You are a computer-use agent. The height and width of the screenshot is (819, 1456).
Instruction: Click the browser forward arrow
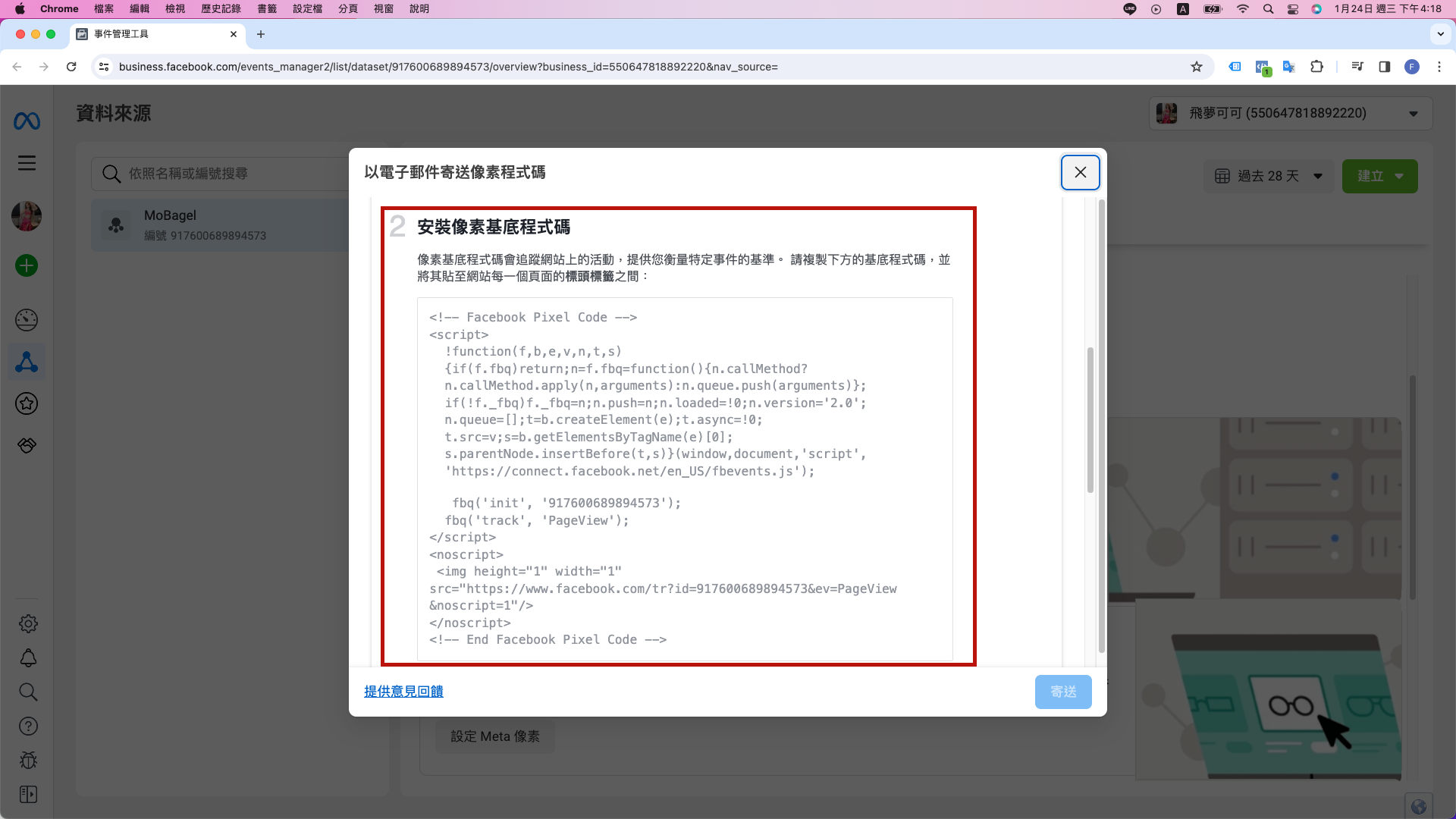[x=44, y=67]
